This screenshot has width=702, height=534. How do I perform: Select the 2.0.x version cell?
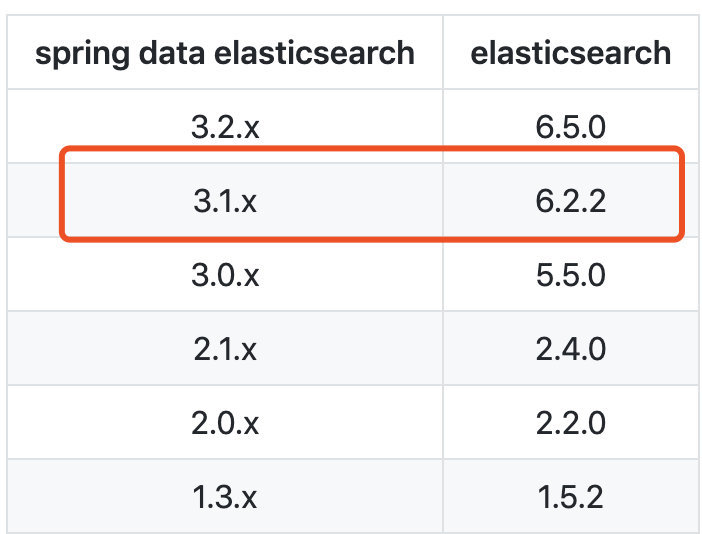[x=225, y=423]
